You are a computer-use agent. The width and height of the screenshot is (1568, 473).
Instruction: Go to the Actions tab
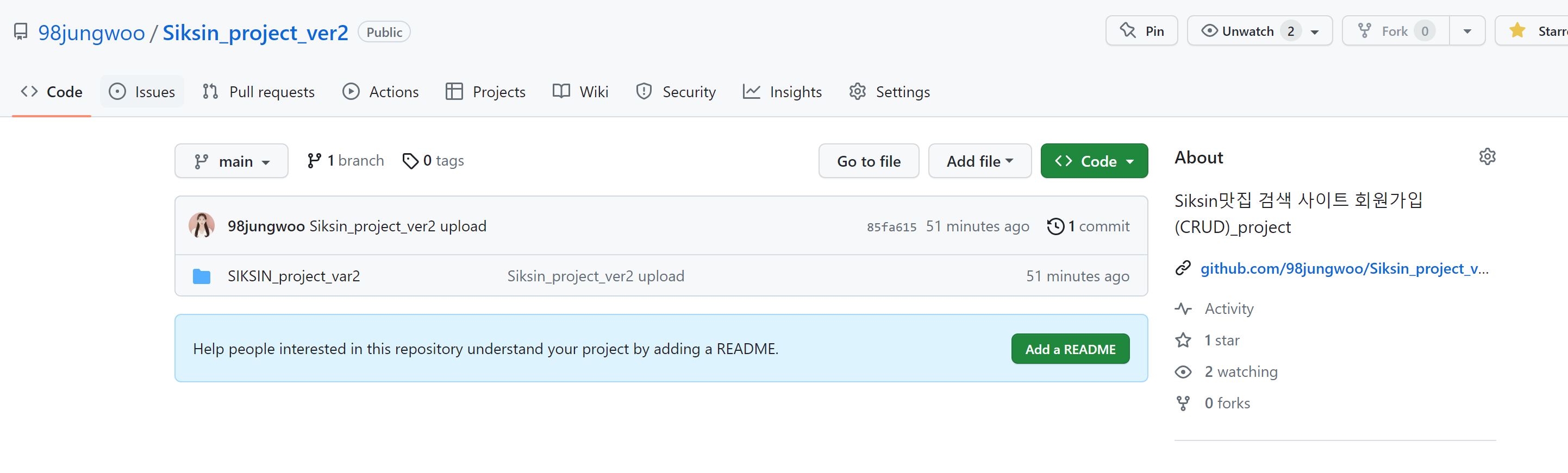coord(380,92)
